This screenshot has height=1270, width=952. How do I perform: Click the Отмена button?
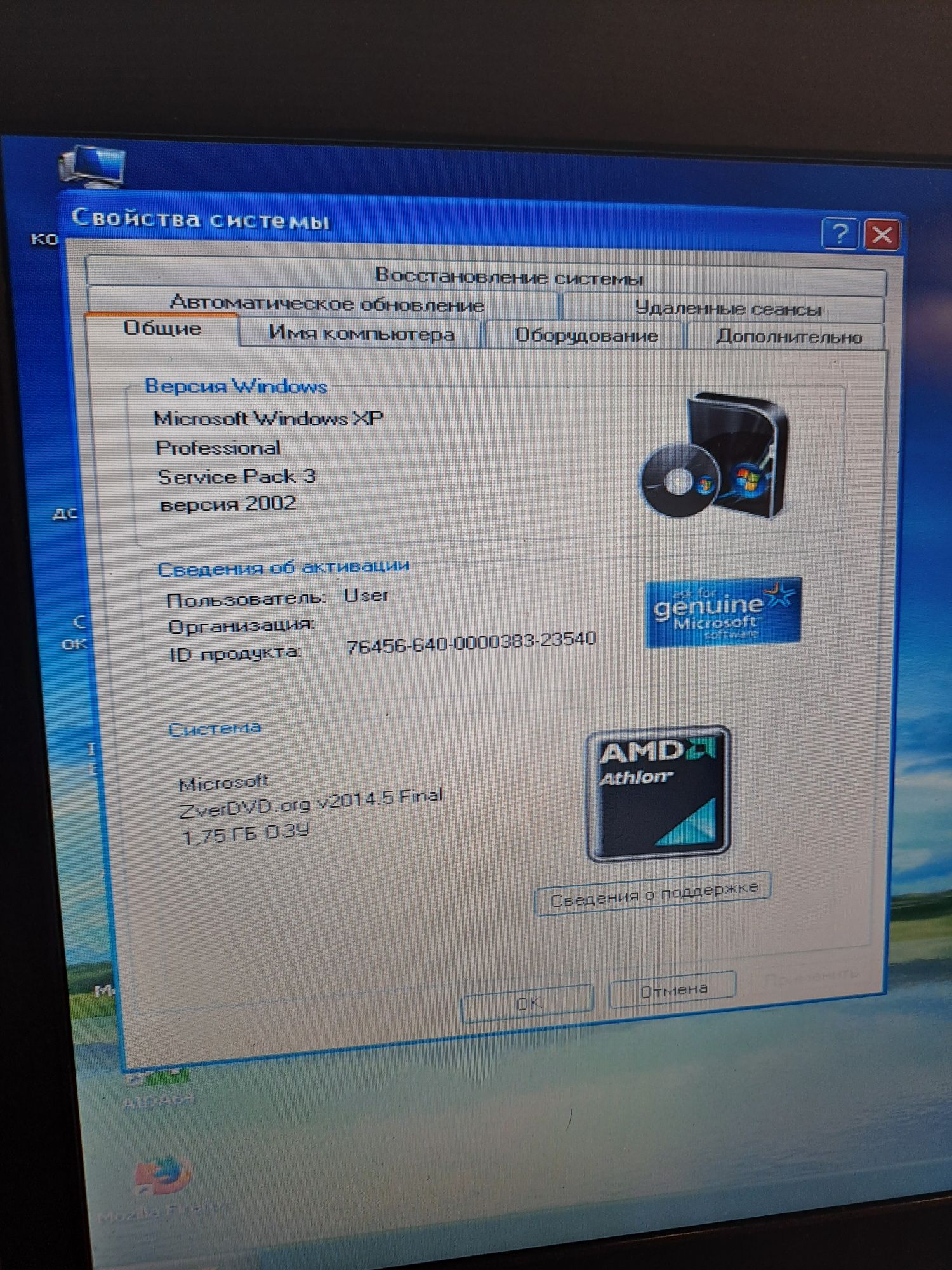pos(673,989)
